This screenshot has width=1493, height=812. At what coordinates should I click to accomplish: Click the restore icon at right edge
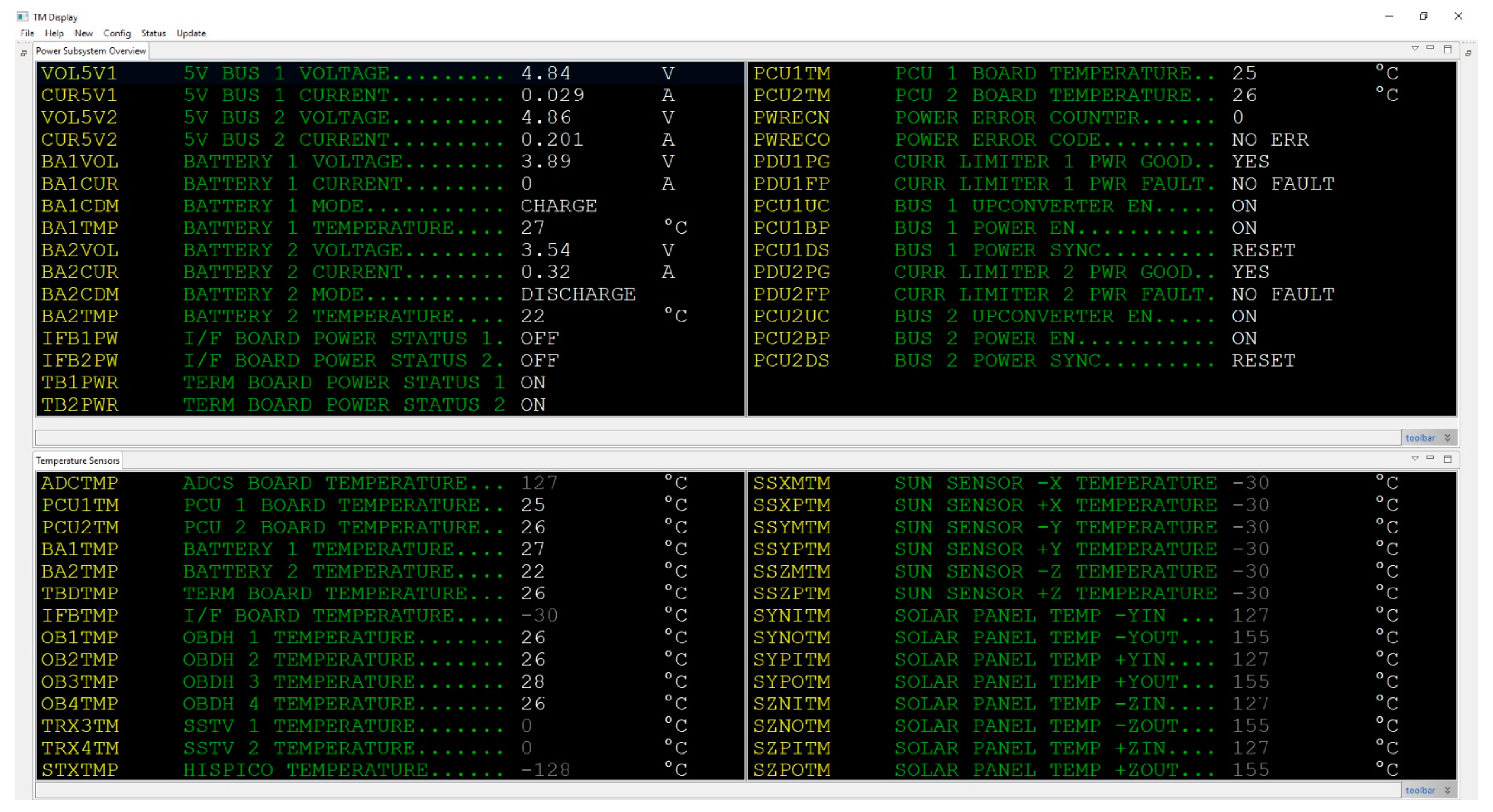pos(1469,53)
